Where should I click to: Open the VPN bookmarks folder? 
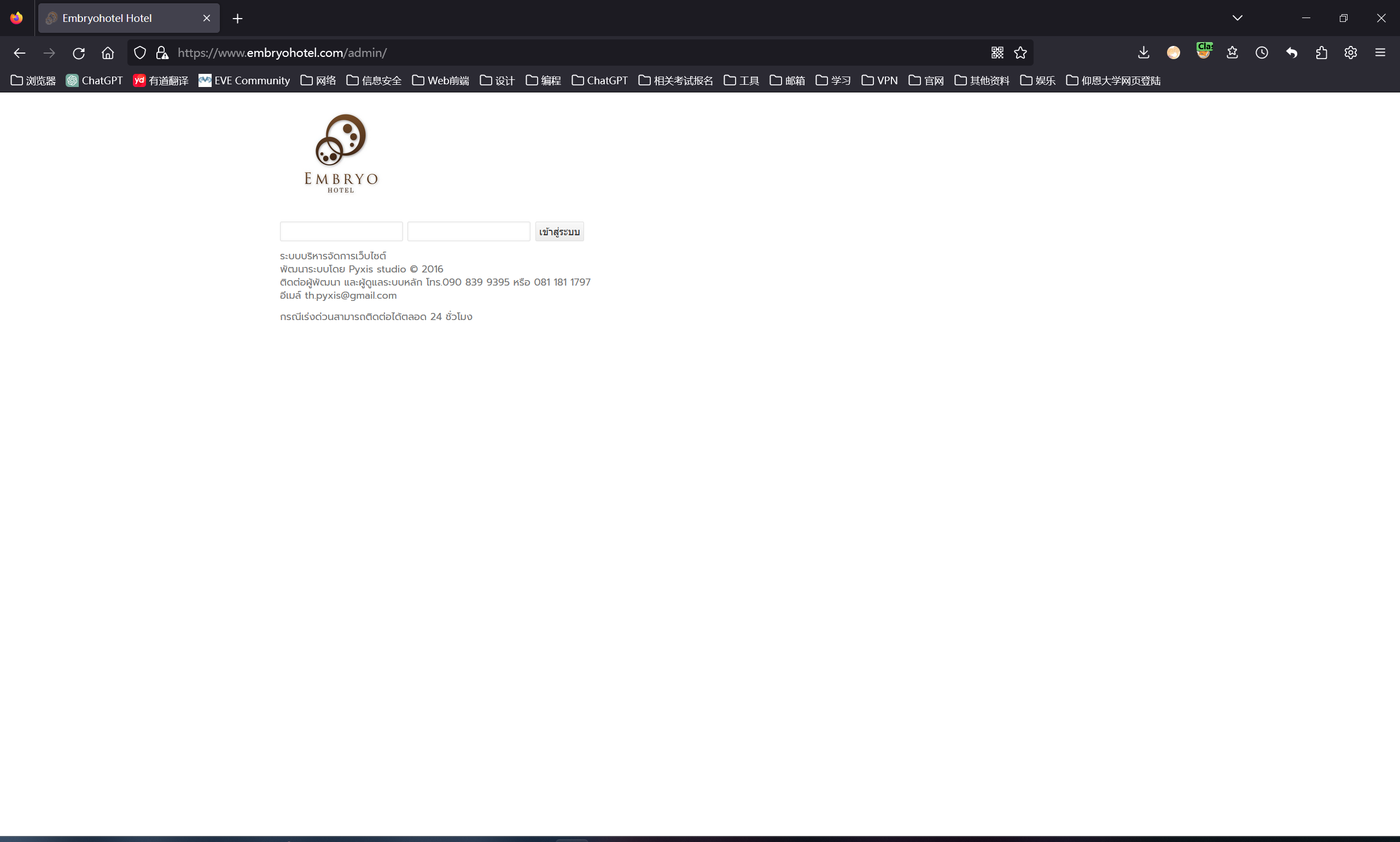click(879, 80)
